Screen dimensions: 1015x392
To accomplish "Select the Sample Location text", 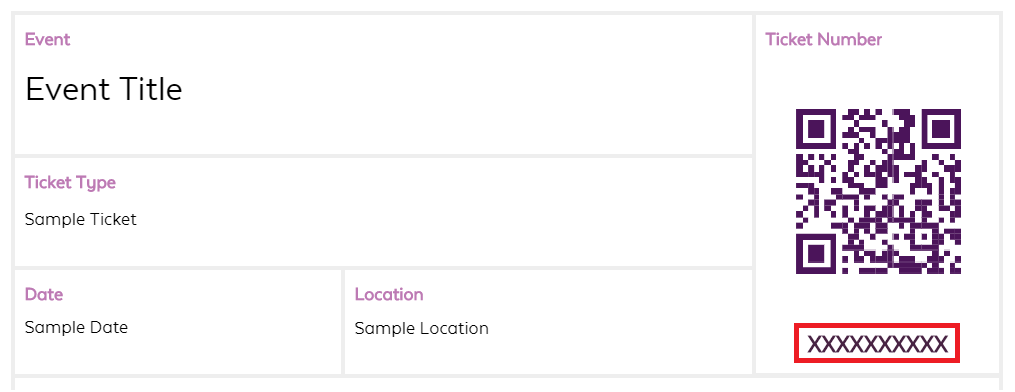I will pos(421,329).
